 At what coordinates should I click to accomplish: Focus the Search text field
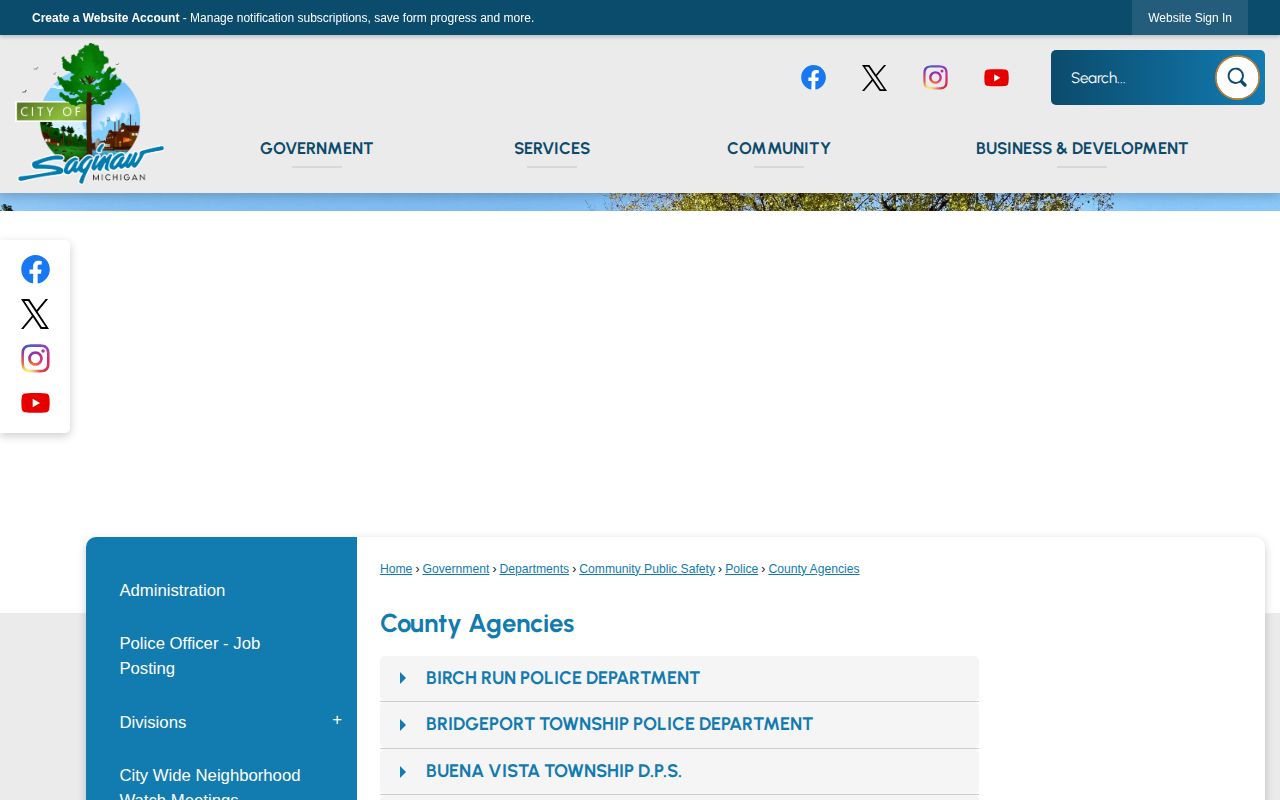pos(1135,78)
